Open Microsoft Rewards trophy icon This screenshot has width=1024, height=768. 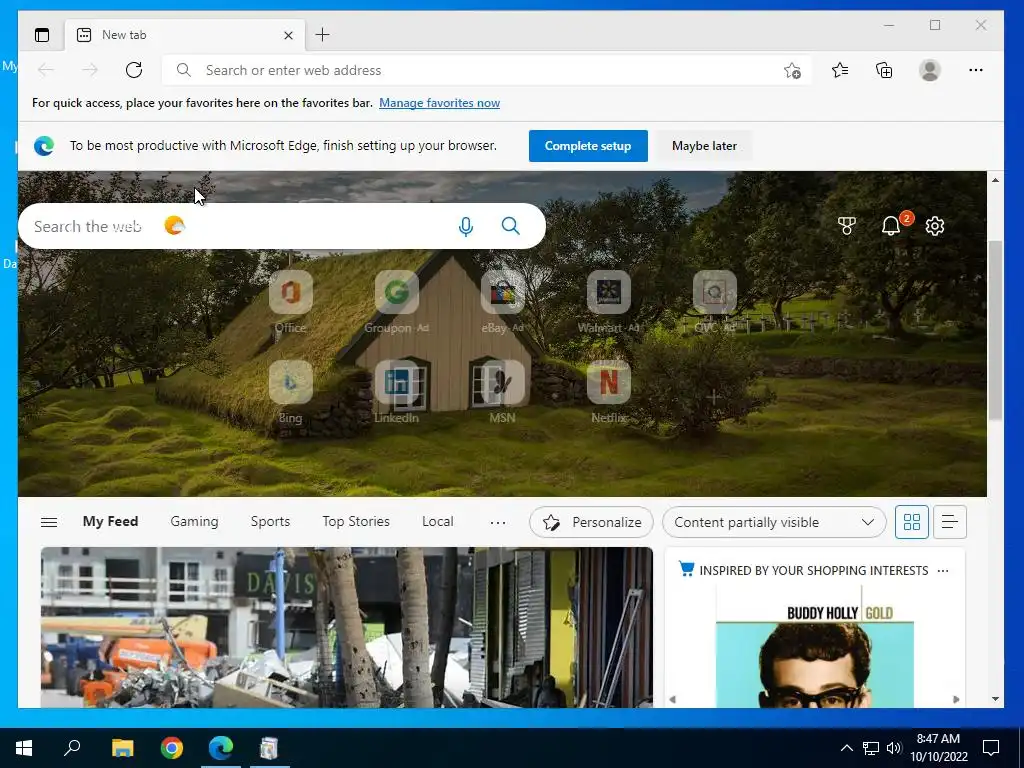tap(846, 226)
